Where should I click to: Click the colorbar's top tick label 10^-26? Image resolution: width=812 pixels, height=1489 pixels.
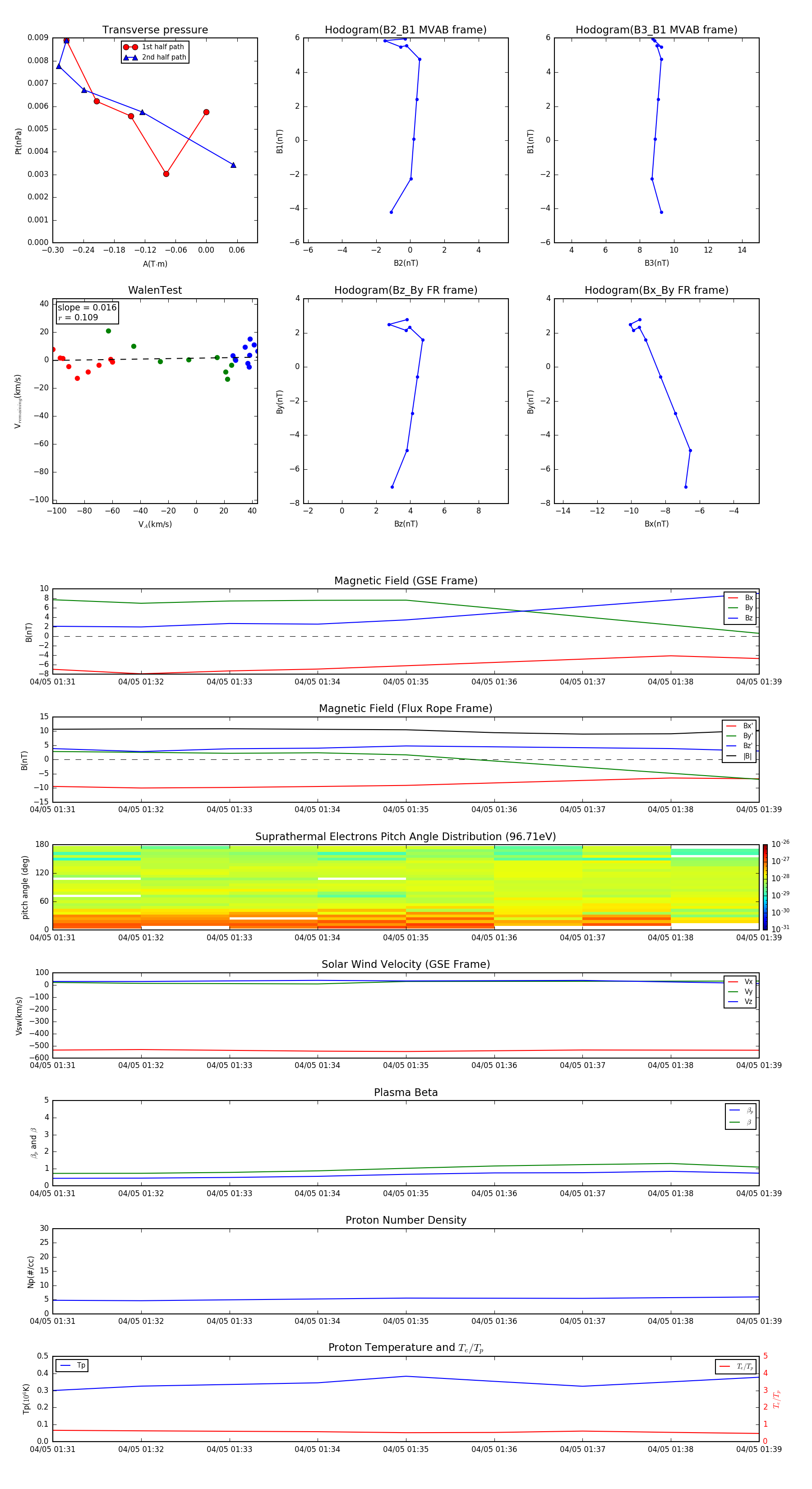click(780, 844)
